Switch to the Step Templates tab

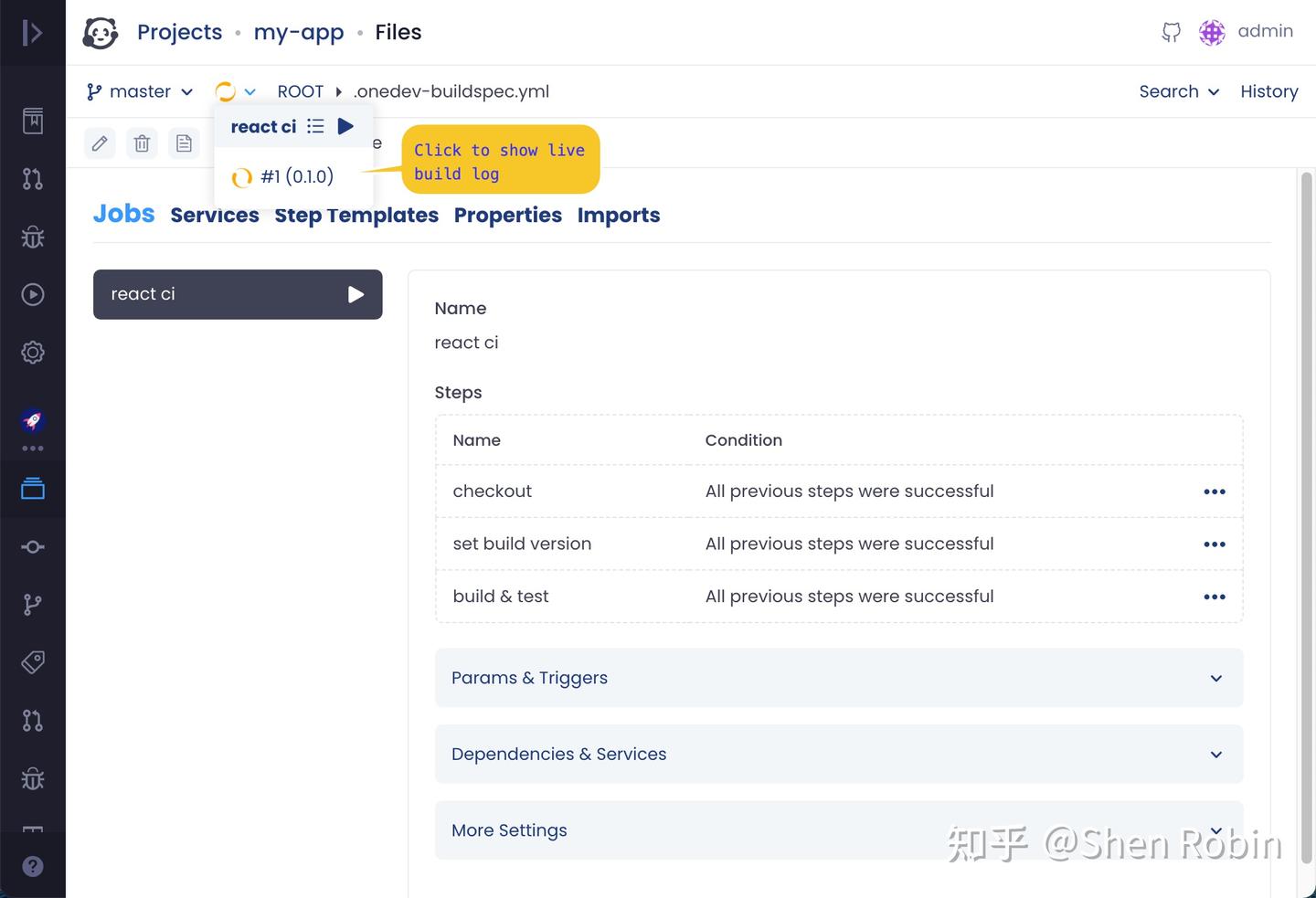[356, 216]
